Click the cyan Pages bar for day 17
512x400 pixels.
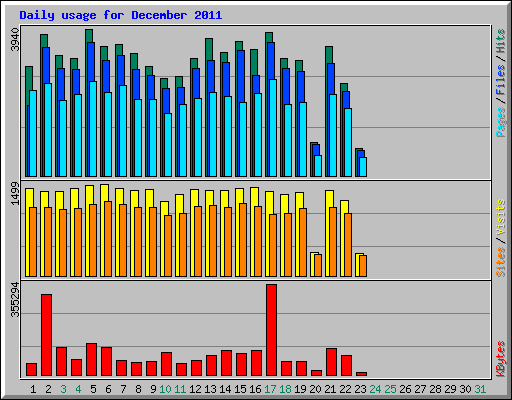[273, 128]
